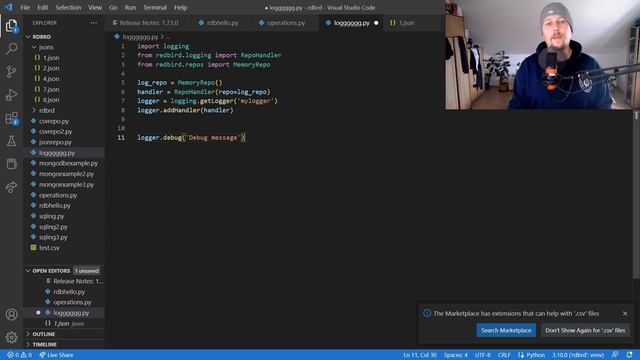Click the feedback icon in status bar
The height and width of the screenshot is (360, 640).
click(615, 355)
